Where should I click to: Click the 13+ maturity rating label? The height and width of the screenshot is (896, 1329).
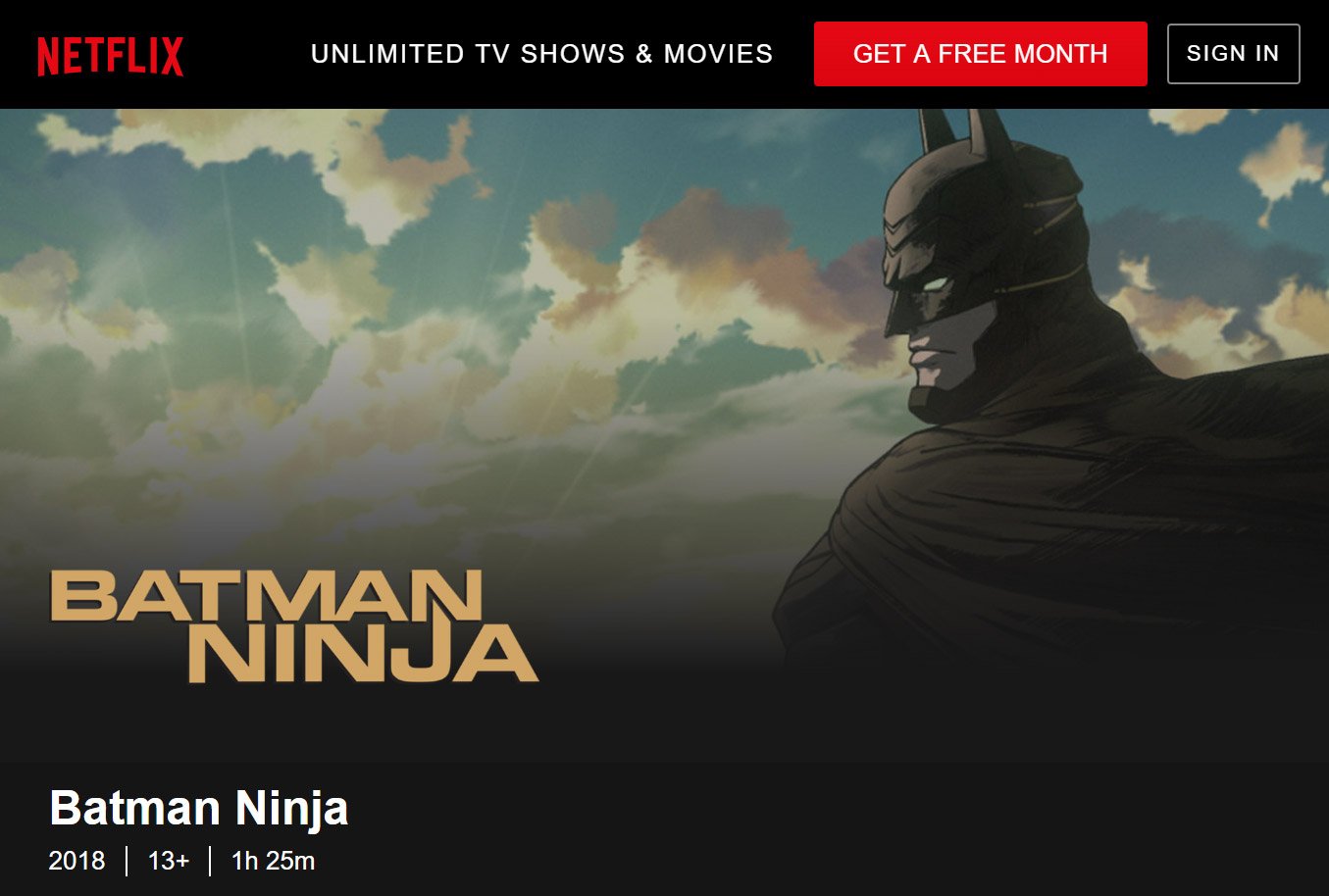click(168, 861)
